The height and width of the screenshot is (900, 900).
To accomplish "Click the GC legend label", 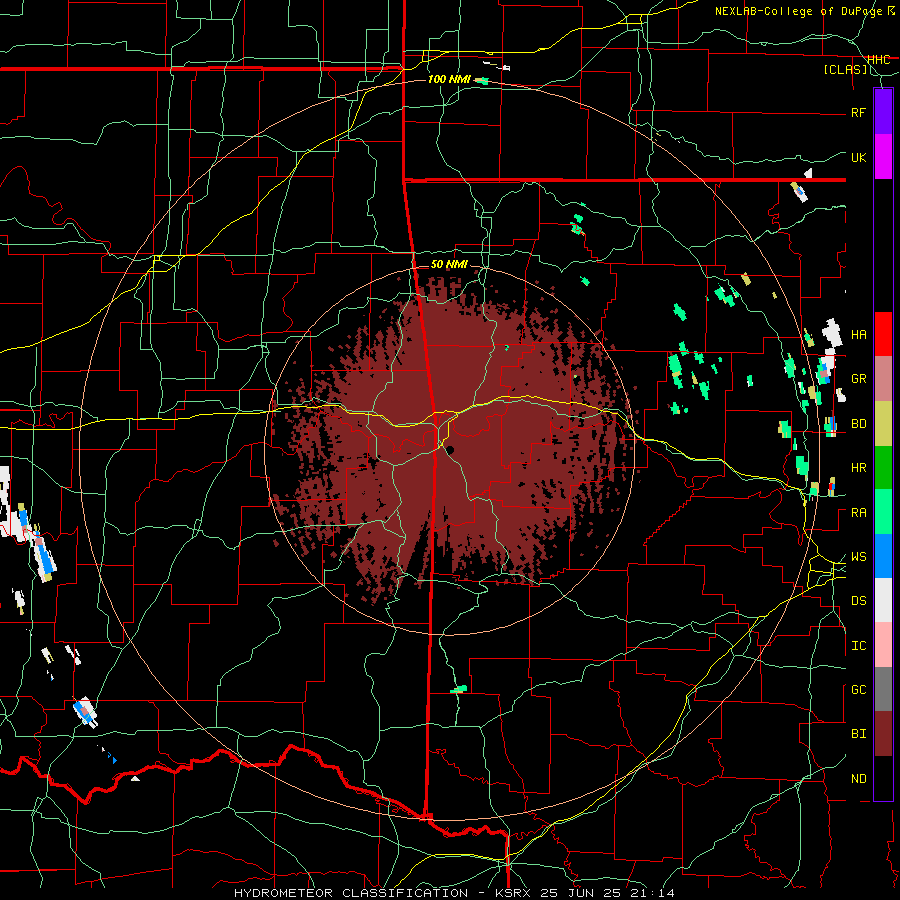I will point(858,690).
